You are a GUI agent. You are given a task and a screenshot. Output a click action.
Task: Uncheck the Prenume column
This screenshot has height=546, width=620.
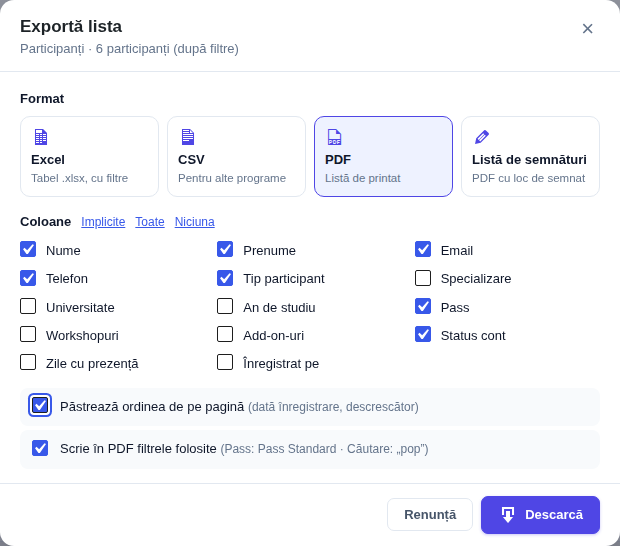(x=225, y=249)
